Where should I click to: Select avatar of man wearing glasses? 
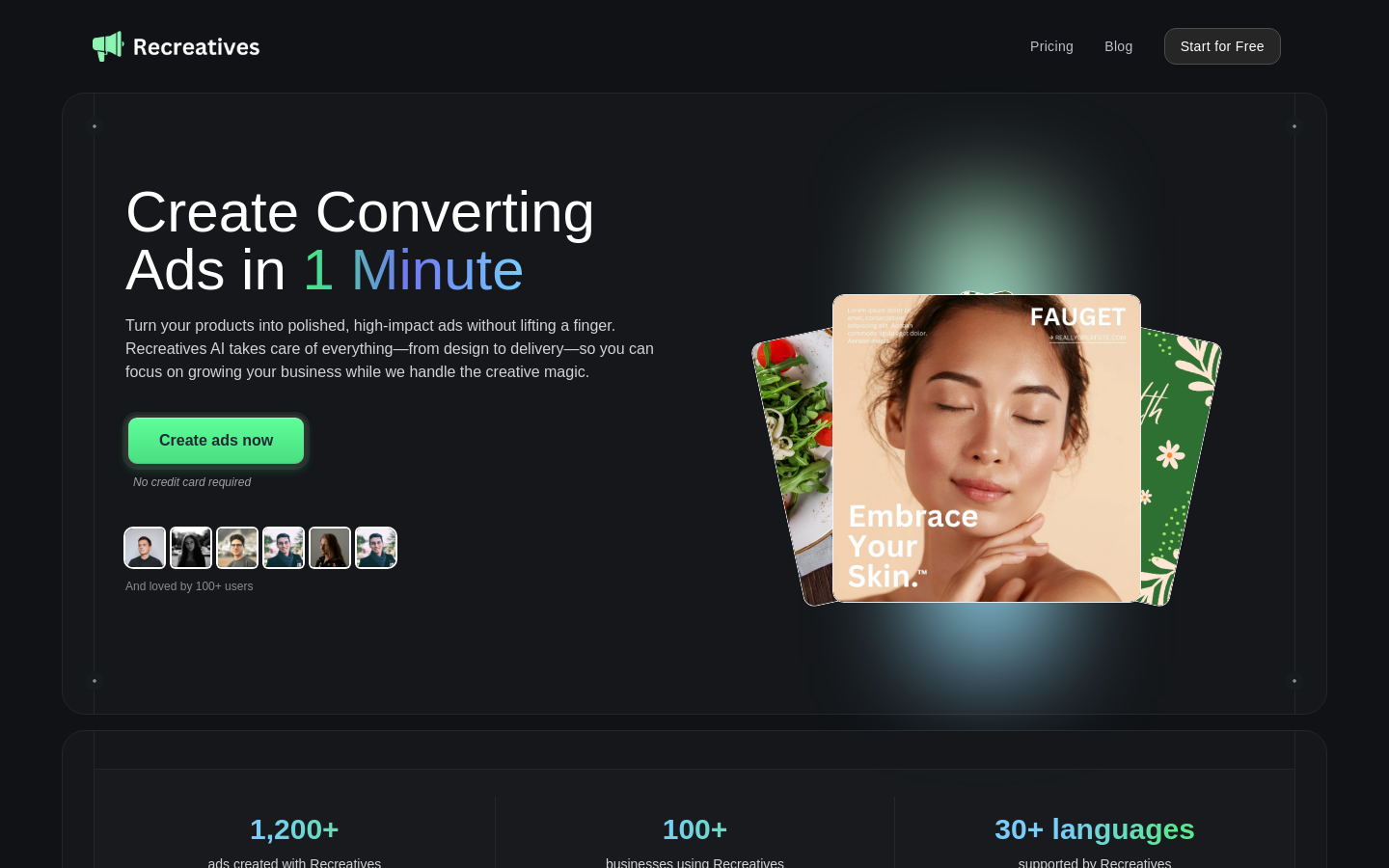point(237,548)
